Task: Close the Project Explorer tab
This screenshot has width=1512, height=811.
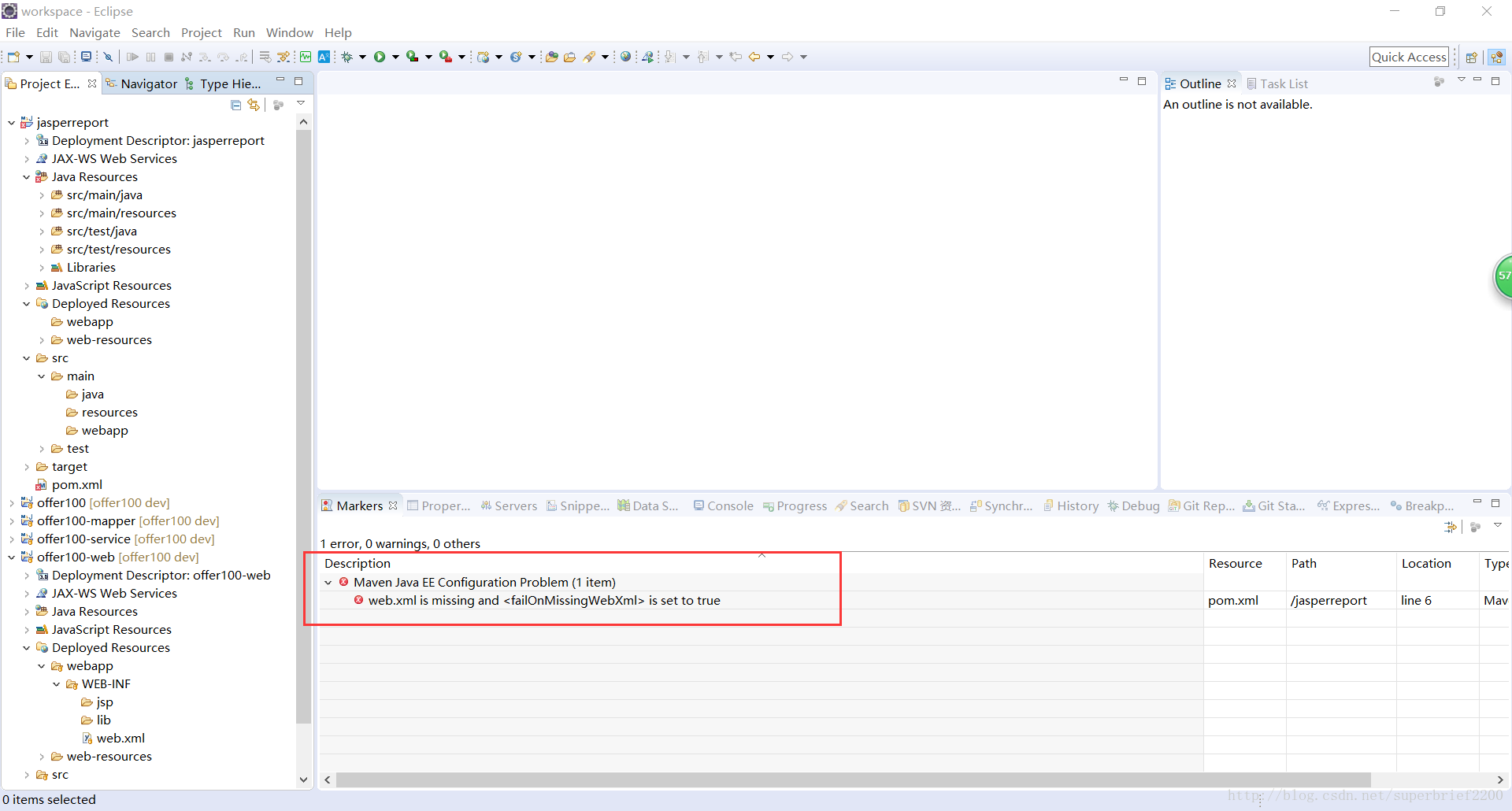Action: [92, 83]
